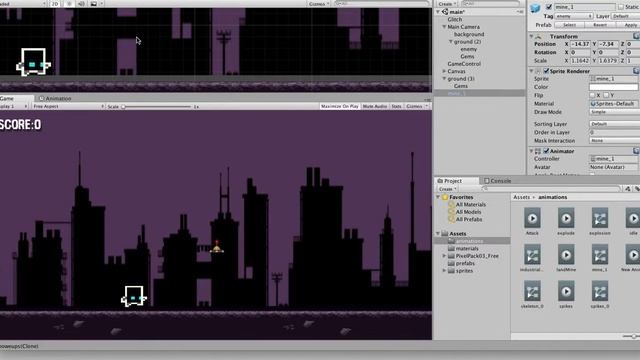Click the Transform component icon
The image size is (640, 360).
click(539, 36)
